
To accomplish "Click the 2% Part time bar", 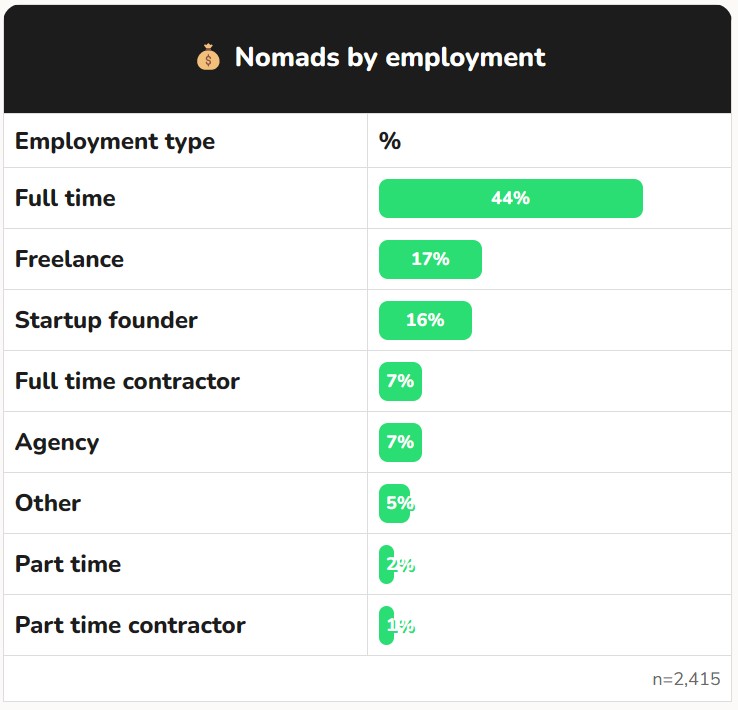I will [387, 564].
